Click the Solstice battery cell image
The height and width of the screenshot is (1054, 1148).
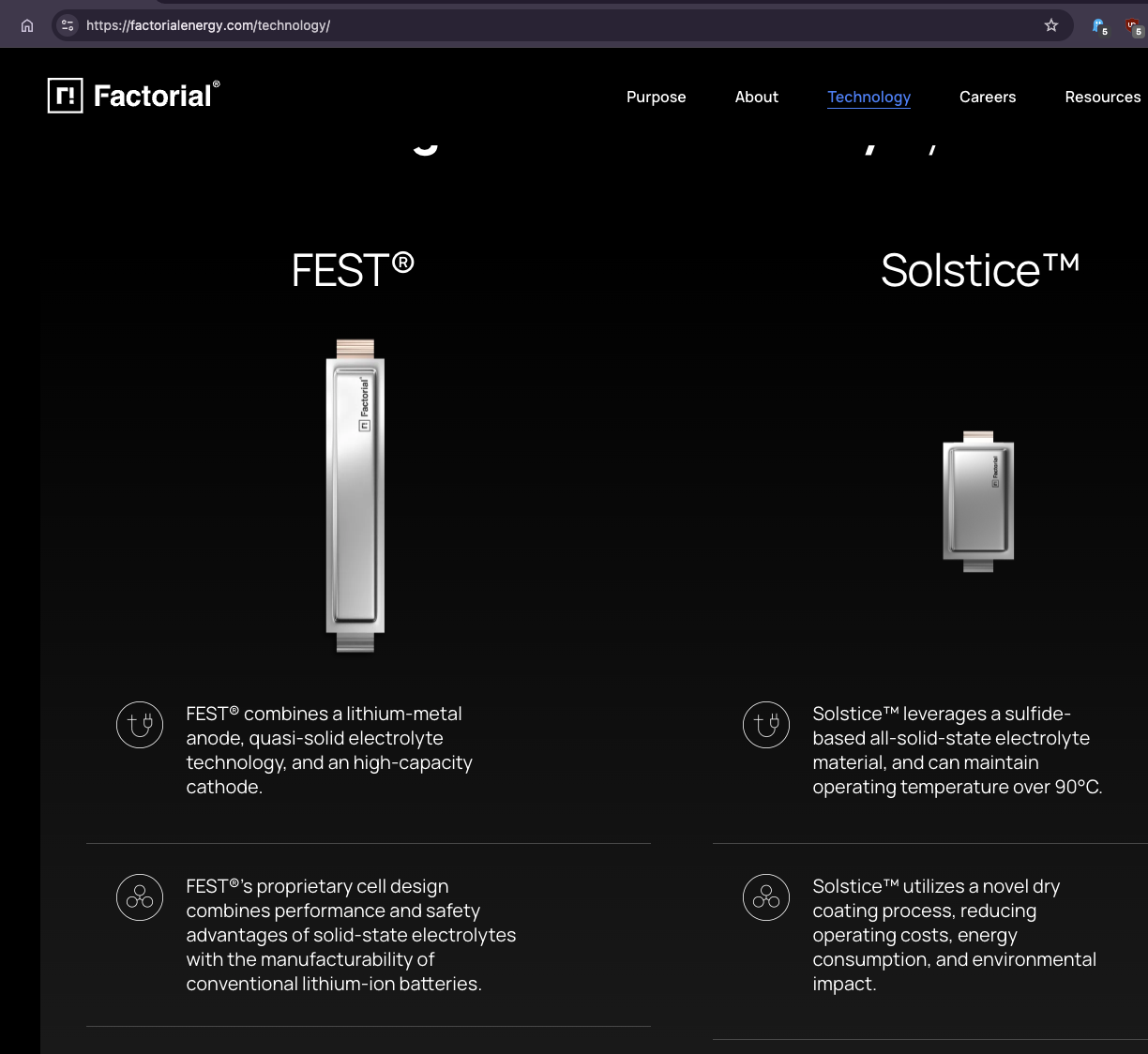(x=978, y=501)
